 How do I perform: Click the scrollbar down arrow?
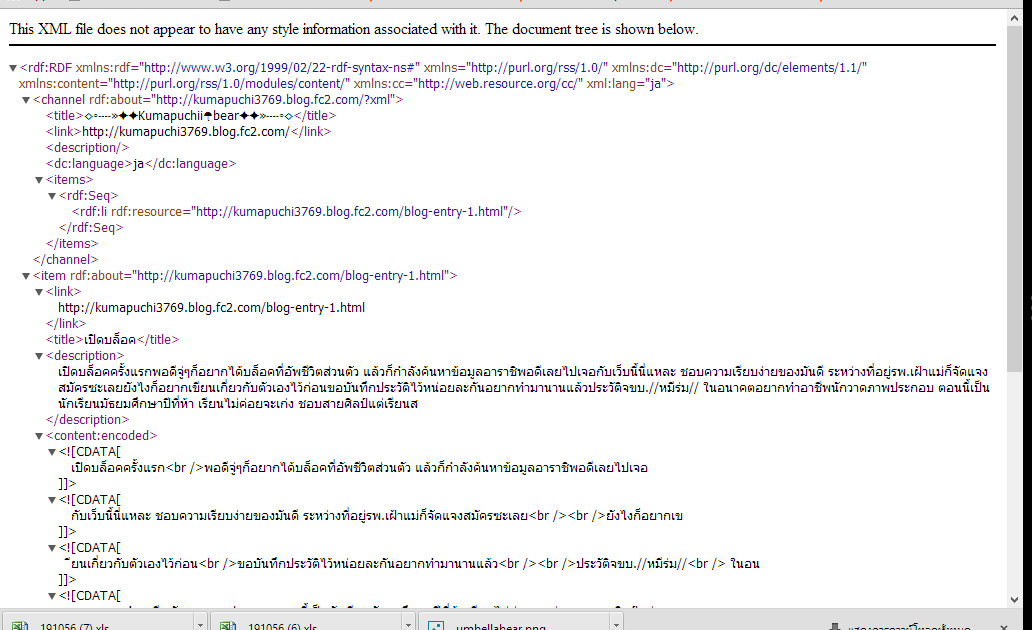(x=1014, y=600)
